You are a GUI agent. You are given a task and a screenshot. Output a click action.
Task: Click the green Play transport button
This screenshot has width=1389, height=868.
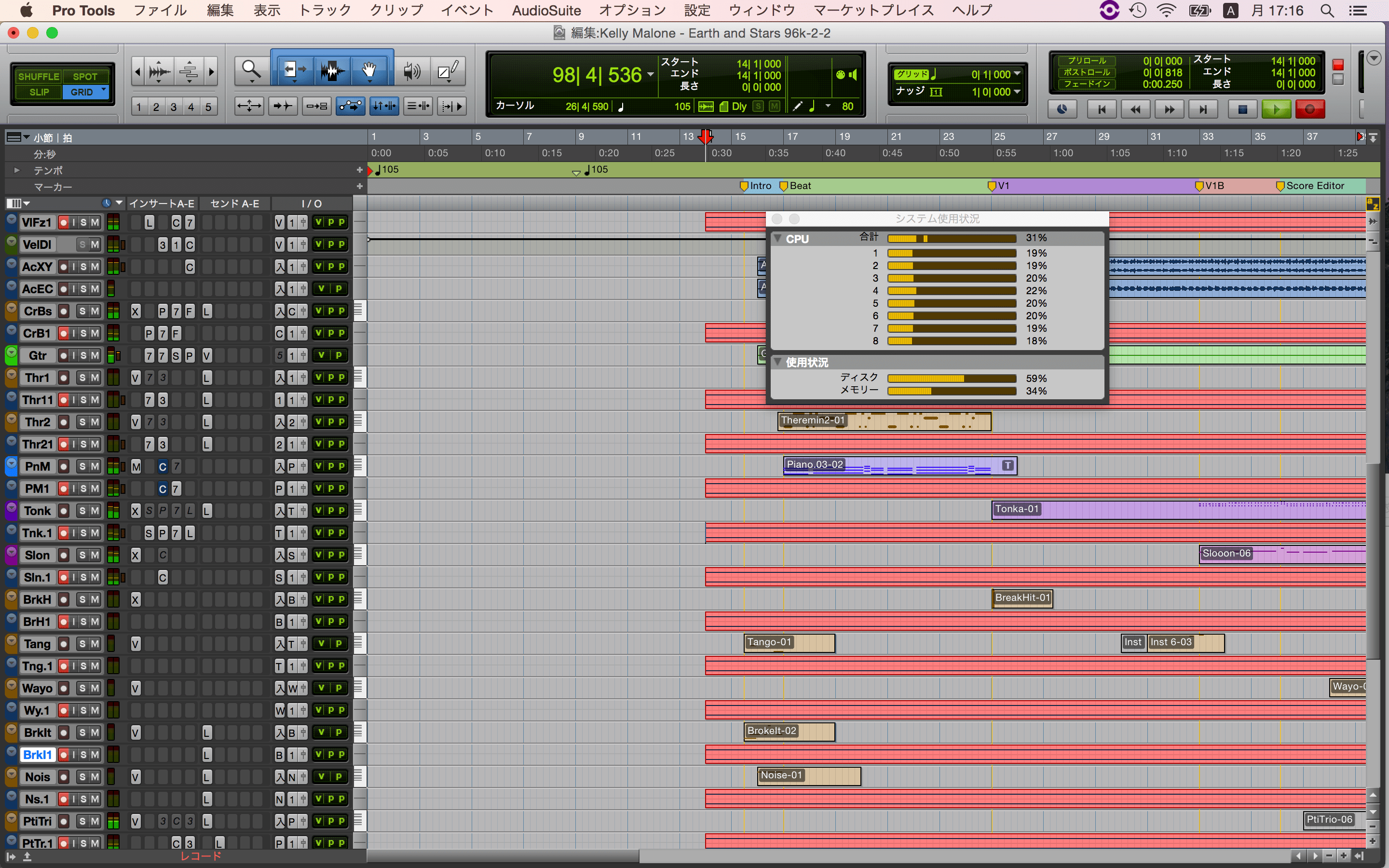(1276, 109)
